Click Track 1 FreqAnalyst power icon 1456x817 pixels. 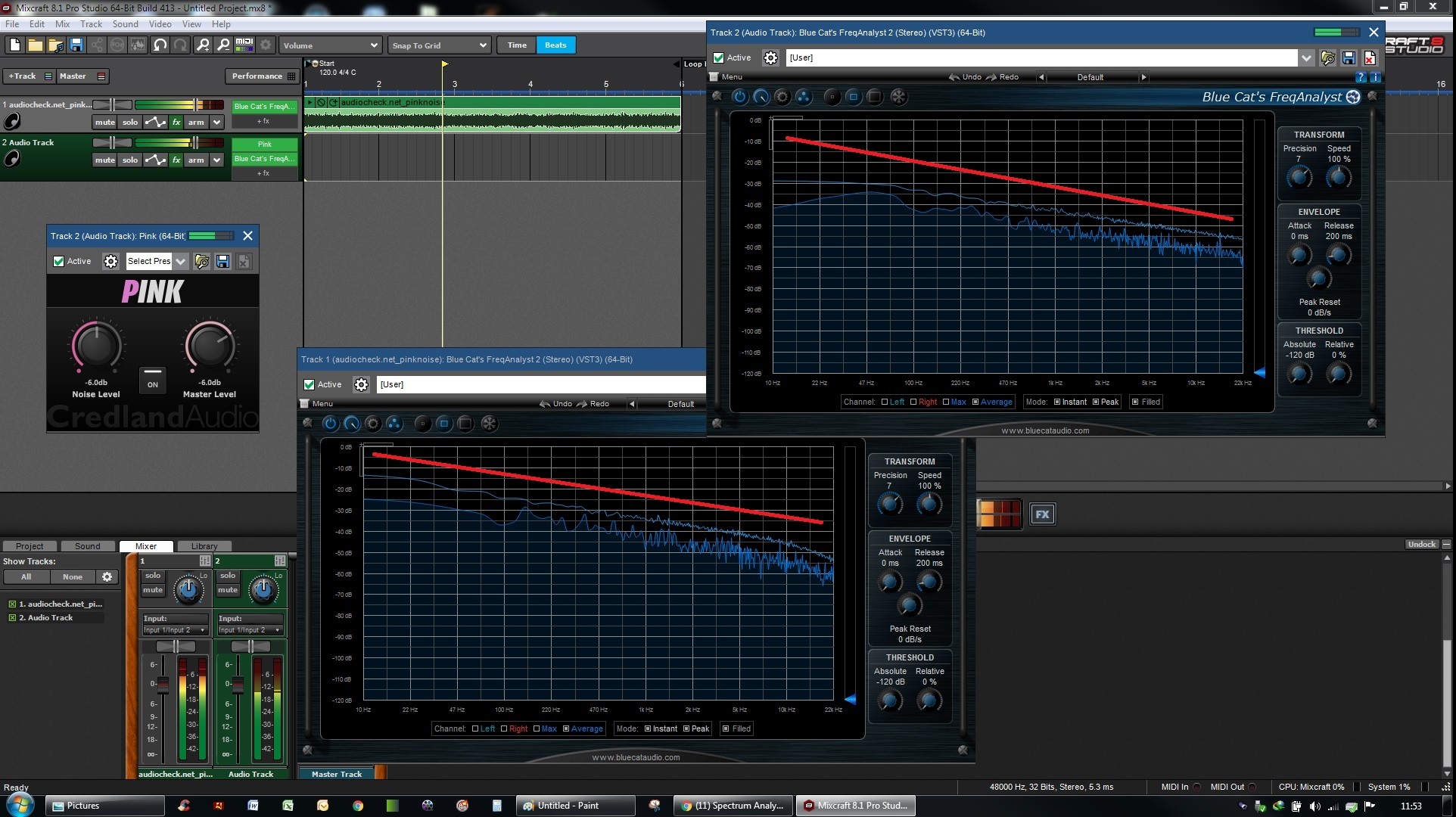[x=330, y=424]
